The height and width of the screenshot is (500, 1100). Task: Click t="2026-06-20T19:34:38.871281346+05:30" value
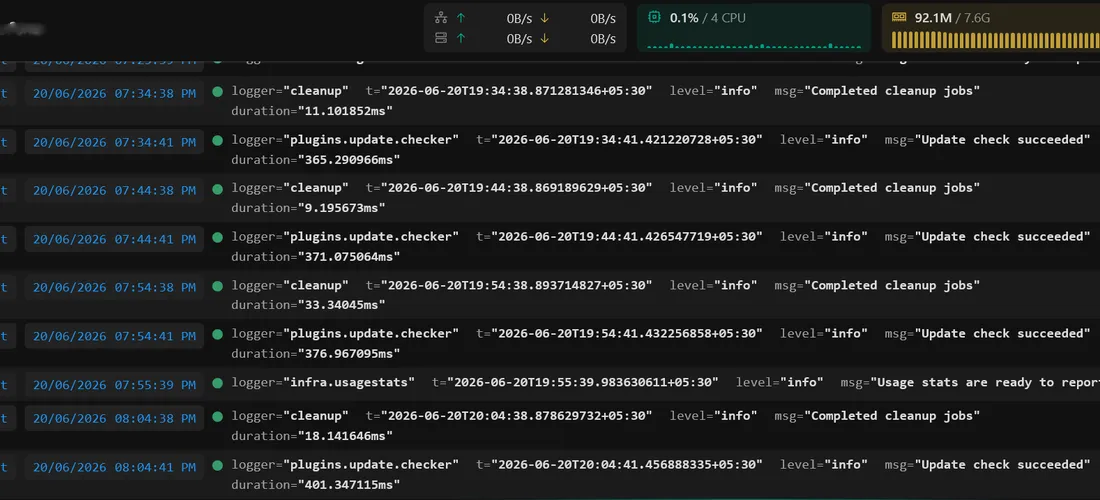(509, 90)
